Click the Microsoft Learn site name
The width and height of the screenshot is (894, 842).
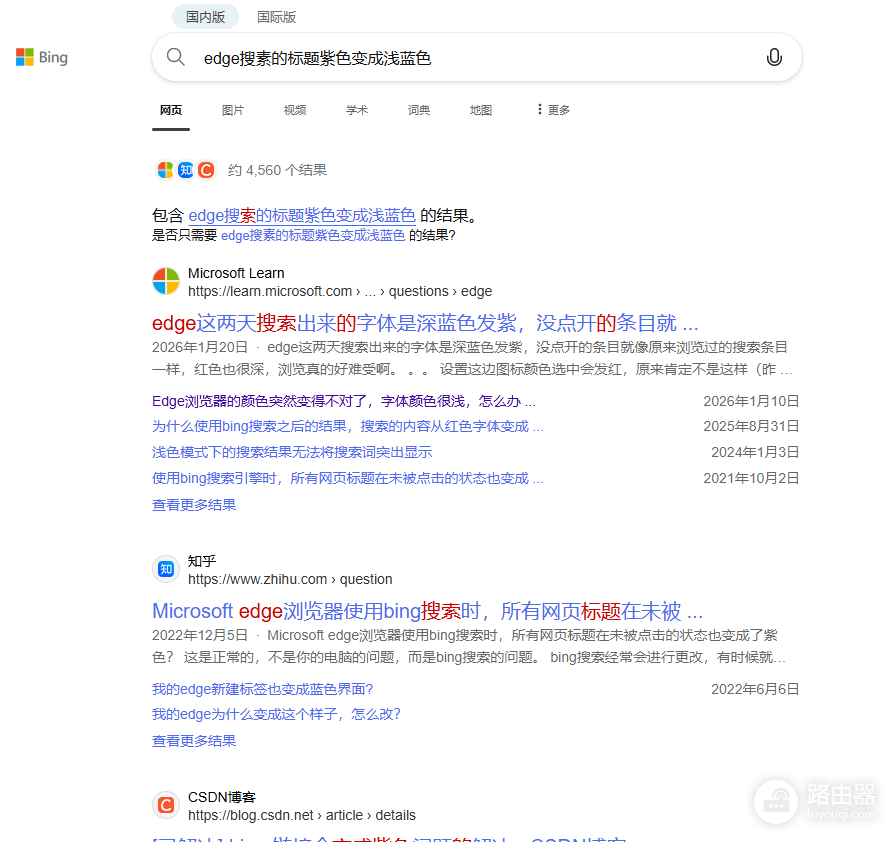(236, 273)
